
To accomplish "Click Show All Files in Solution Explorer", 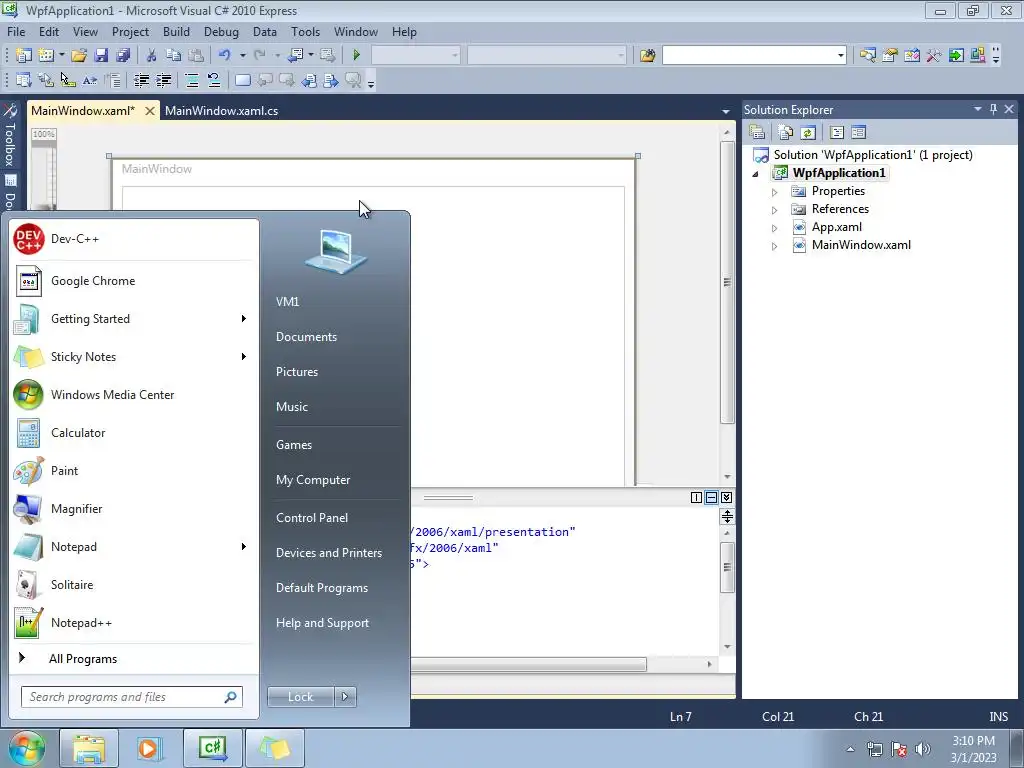I will (786, 133).
